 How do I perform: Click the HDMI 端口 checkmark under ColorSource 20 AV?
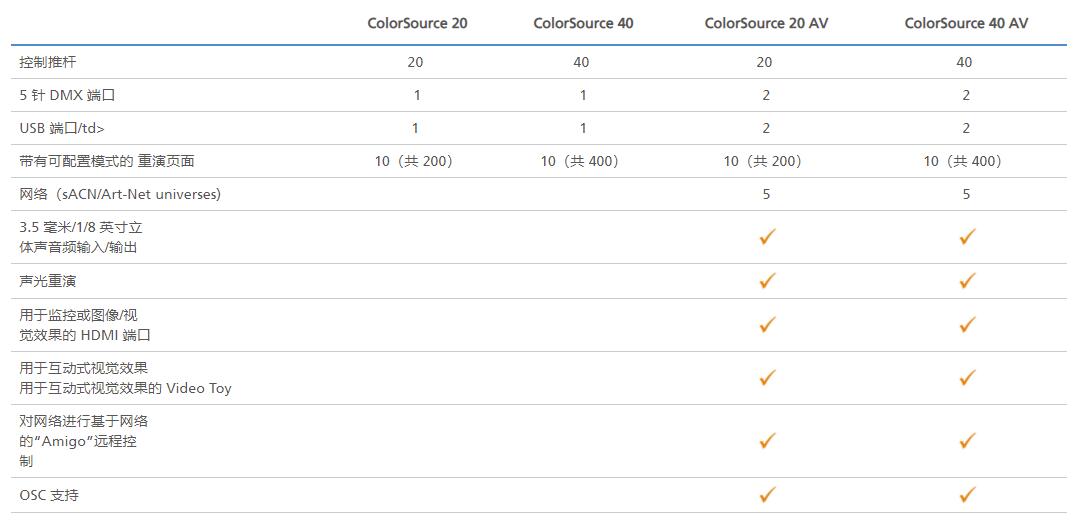pos(767,325)
